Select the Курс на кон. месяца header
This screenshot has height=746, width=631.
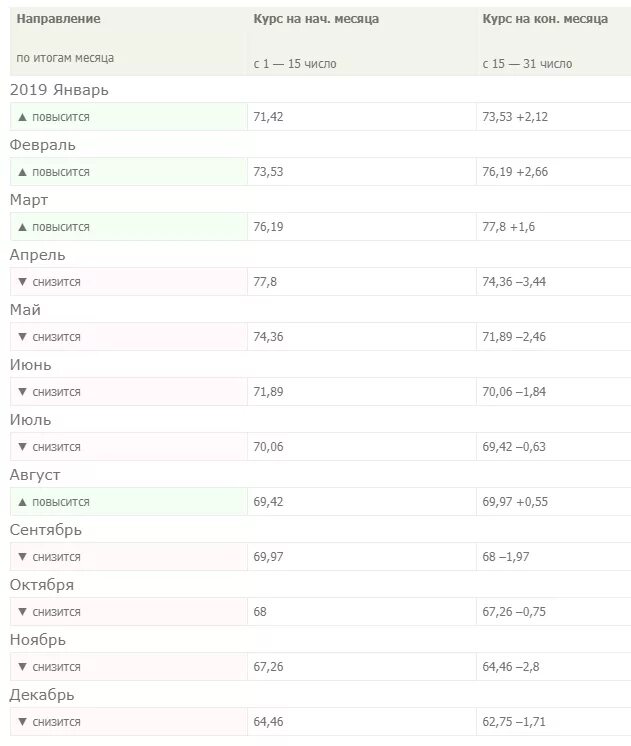(x=545, y=19)
